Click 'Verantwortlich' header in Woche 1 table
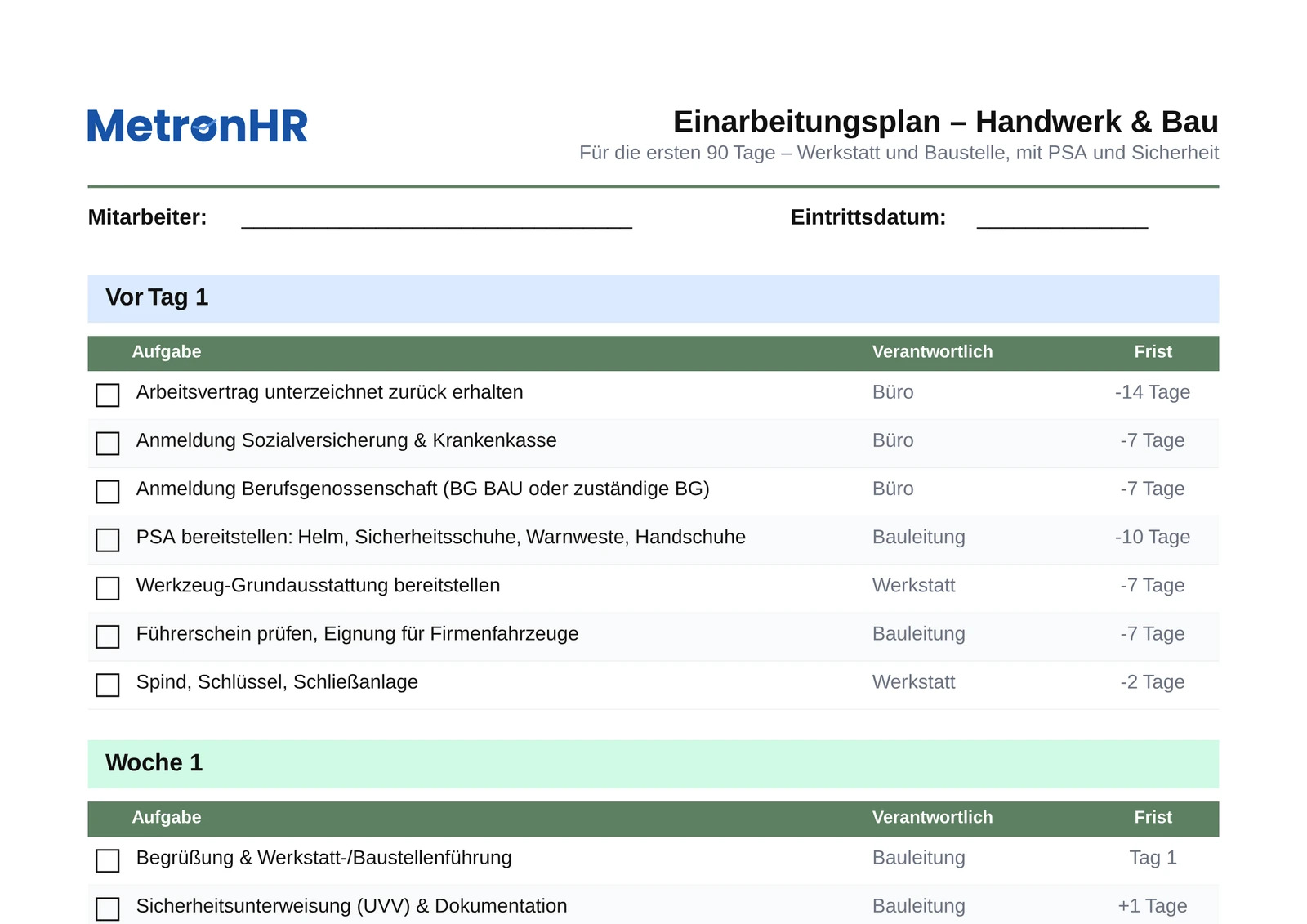 [933, 818]
